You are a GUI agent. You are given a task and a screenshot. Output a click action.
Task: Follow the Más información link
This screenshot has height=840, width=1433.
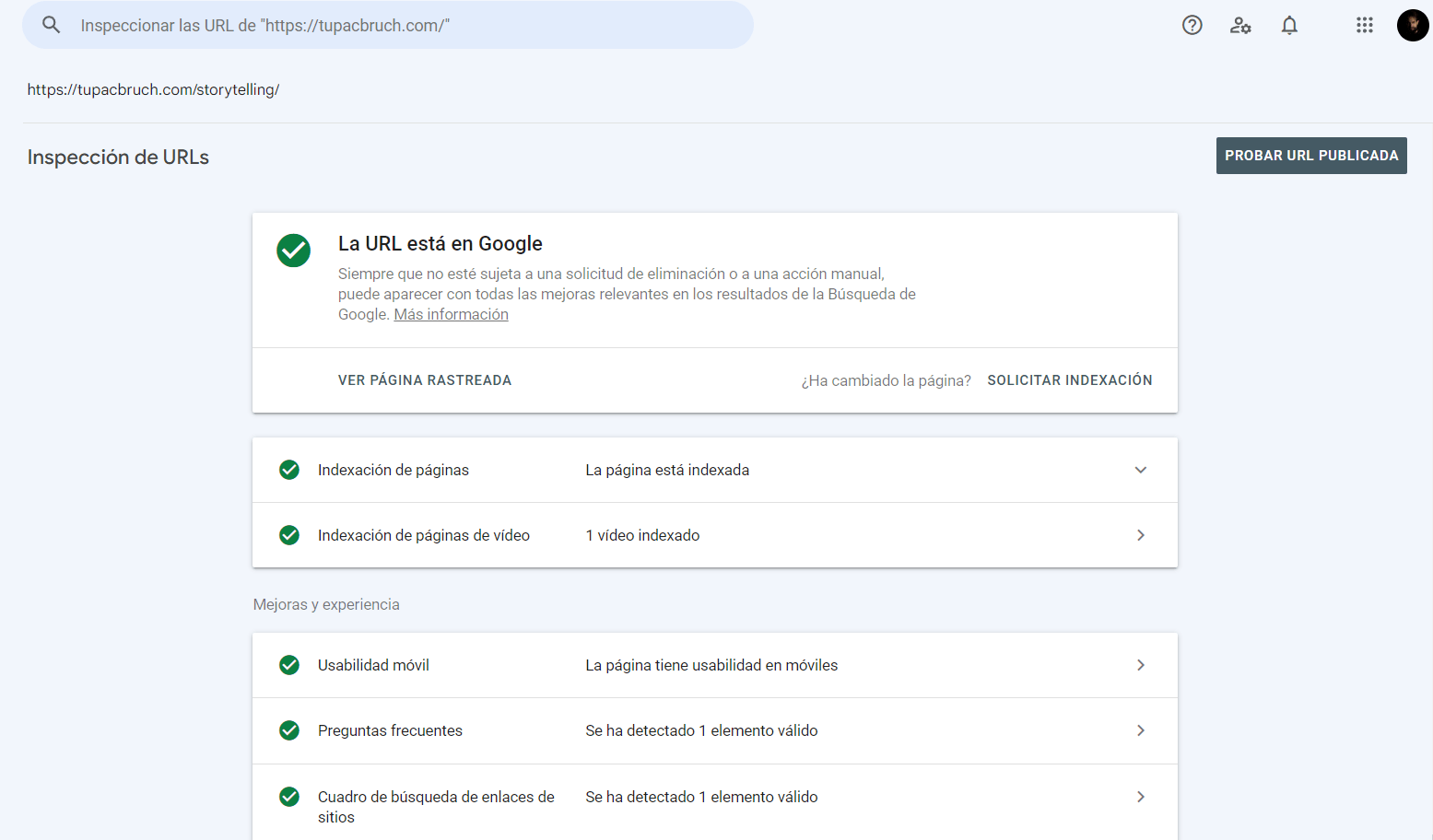(451, 314)
